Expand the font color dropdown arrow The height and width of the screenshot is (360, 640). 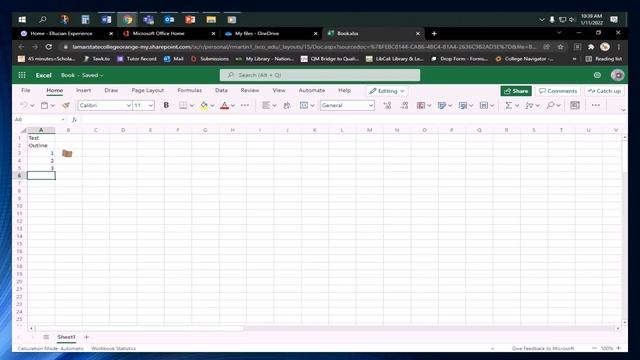[x=233, y=106]
